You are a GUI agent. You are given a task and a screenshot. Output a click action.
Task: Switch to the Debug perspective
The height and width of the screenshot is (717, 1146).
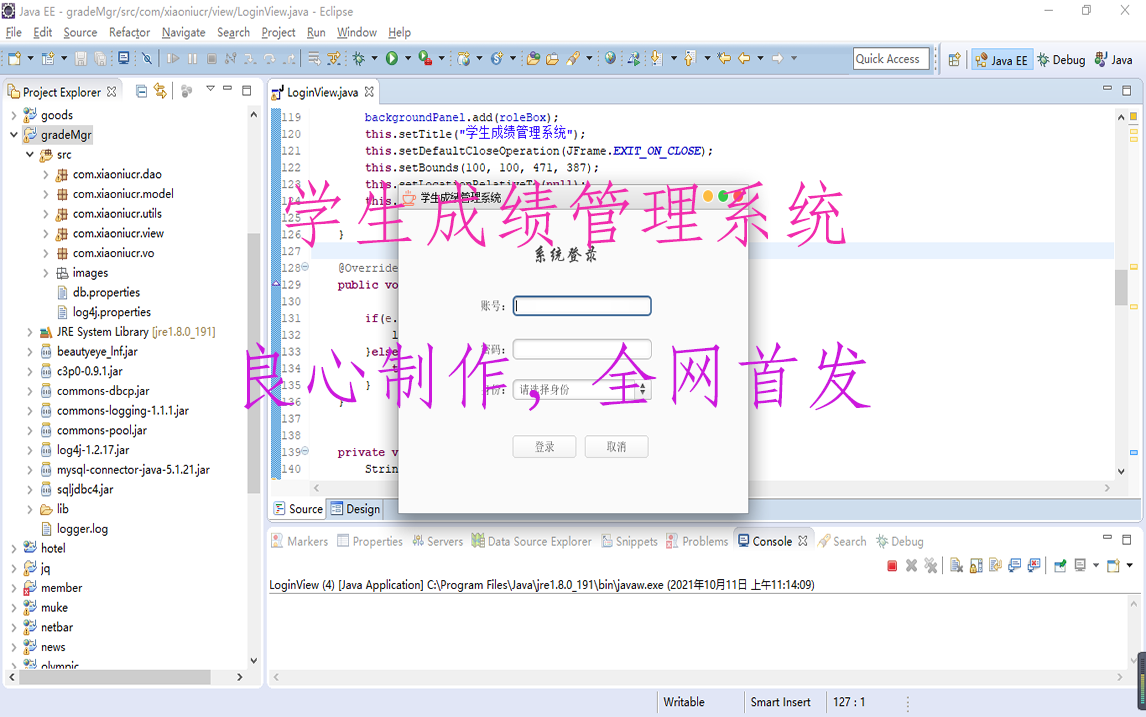click(x=1061, y=60)
